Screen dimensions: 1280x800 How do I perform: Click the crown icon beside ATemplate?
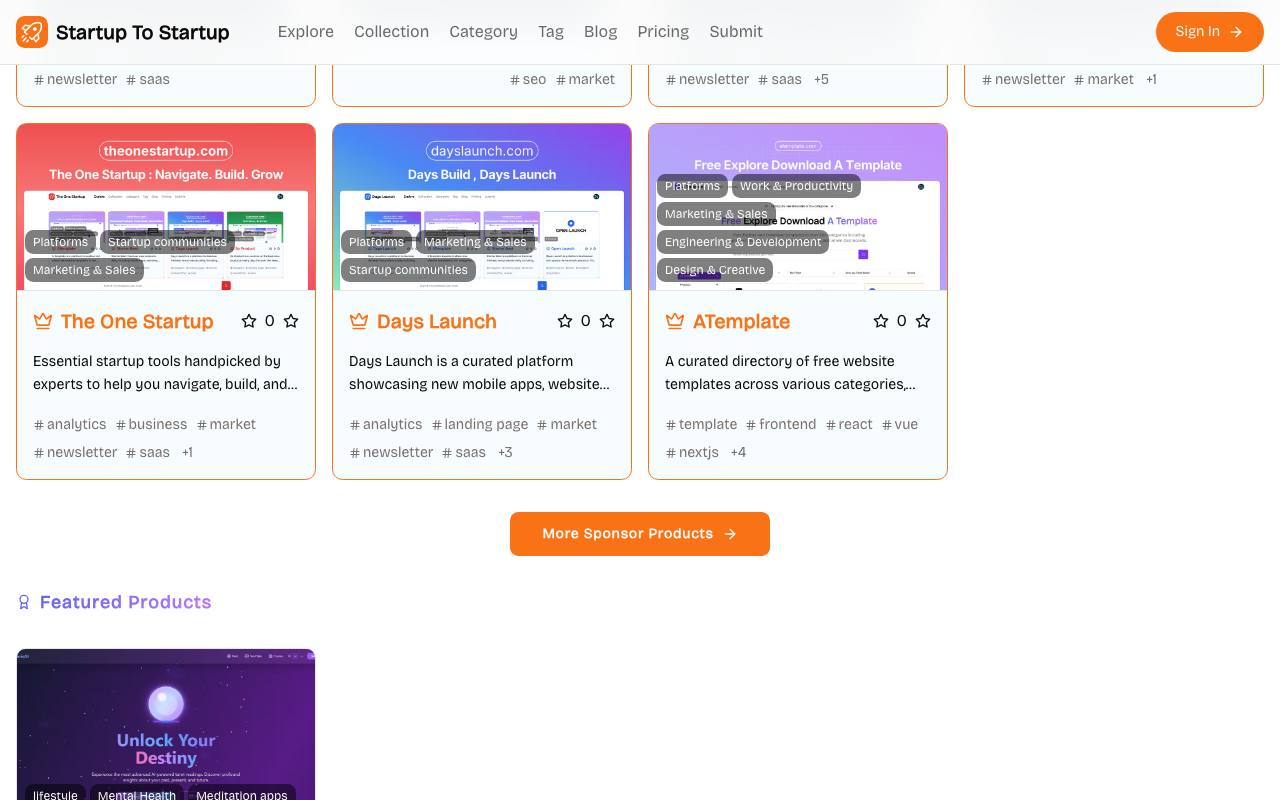click(675, 321)
